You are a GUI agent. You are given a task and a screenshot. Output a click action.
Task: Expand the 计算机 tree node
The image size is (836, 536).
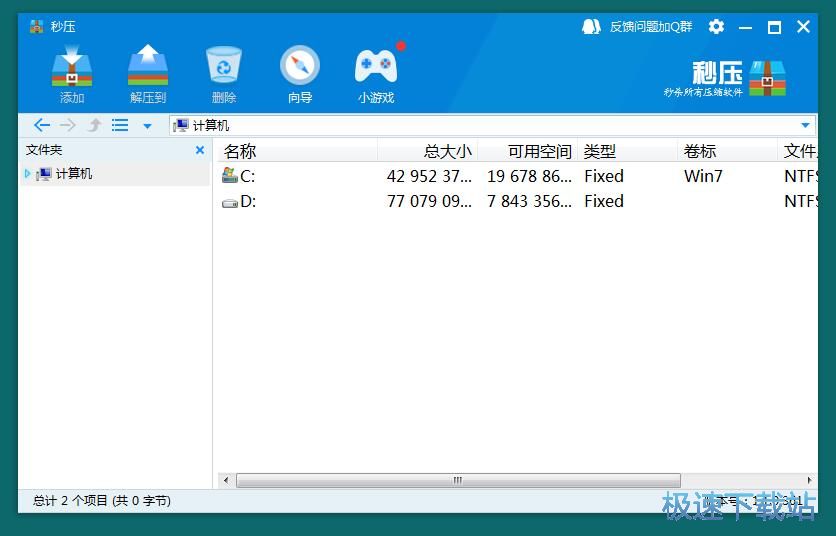coord(28,173)
